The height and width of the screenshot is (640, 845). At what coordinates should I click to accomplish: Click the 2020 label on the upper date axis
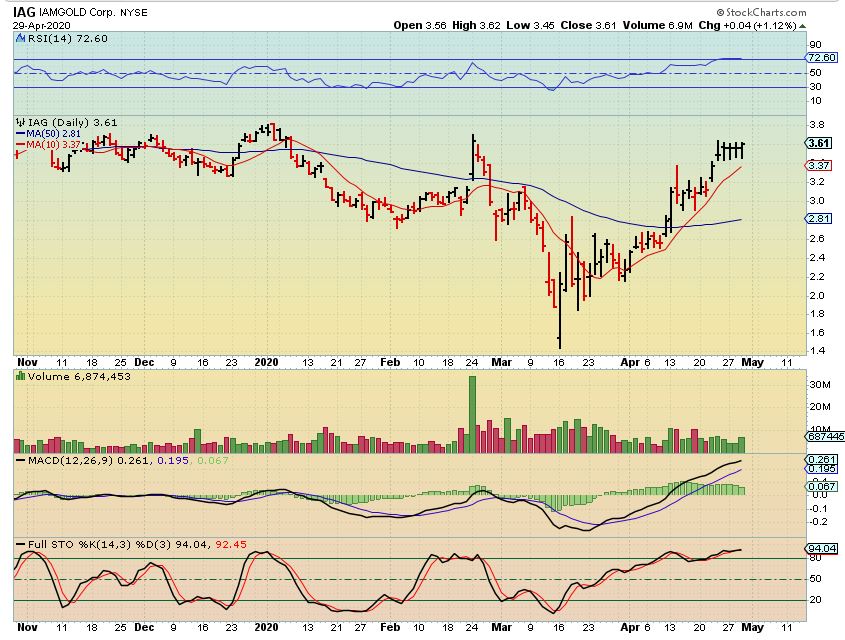pyautogui.click(x=266, y=362)
